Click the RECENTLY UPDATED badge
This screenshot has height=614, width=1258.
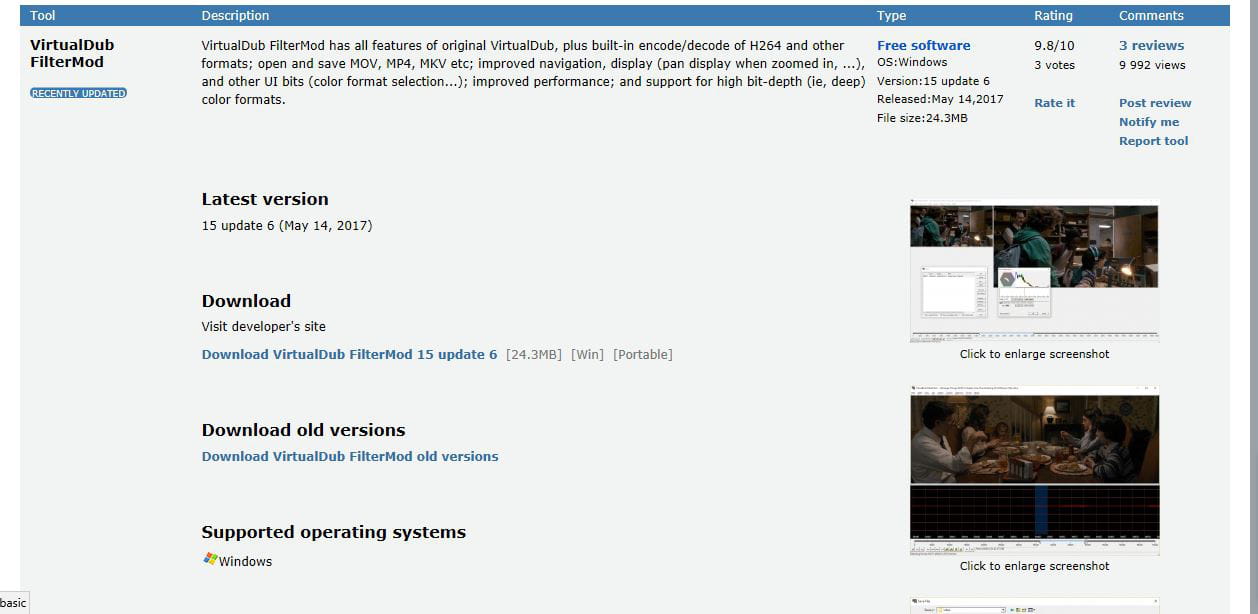(78, 93)
